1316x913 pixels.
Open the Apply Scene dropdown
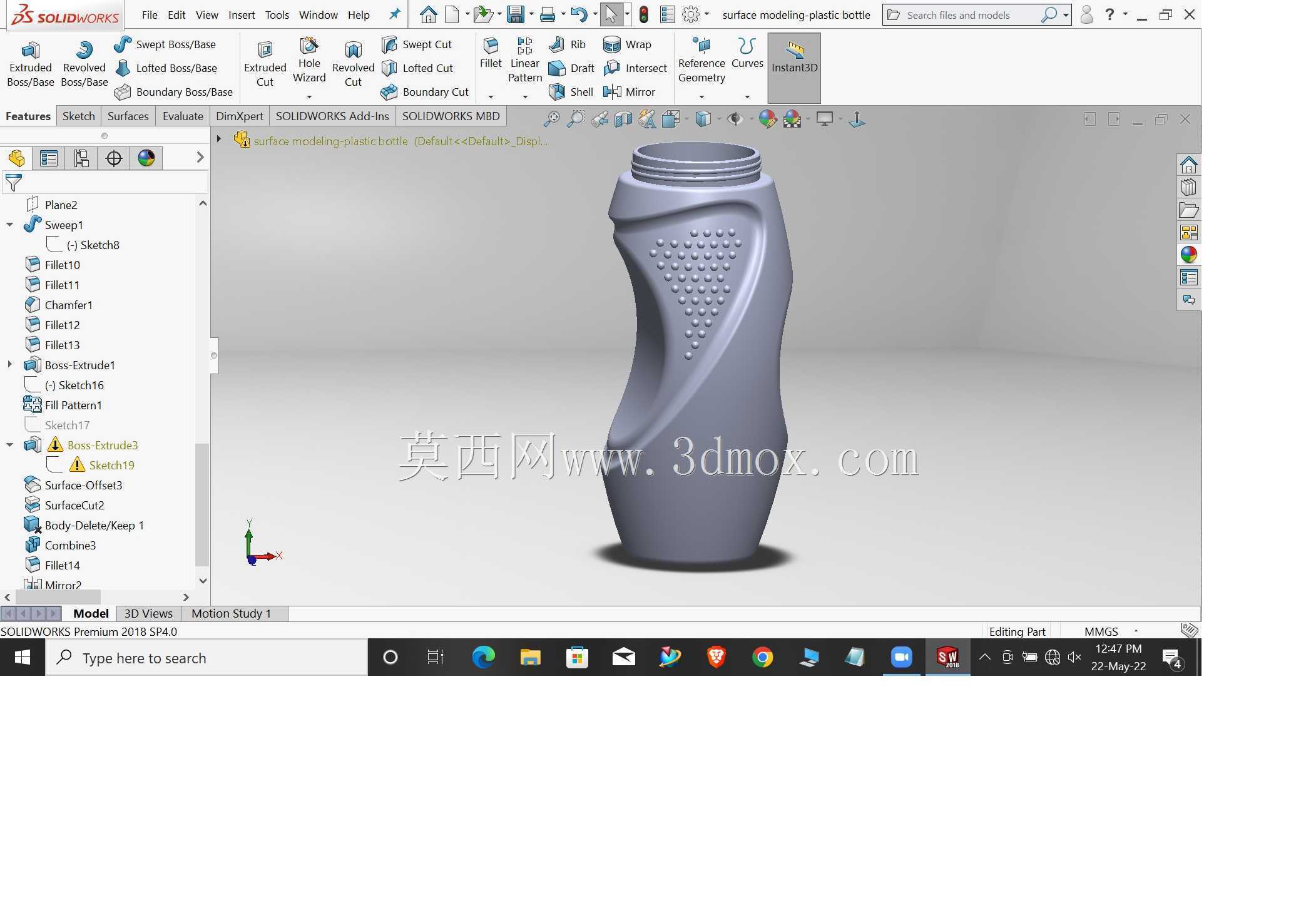[x=808, y=119]
